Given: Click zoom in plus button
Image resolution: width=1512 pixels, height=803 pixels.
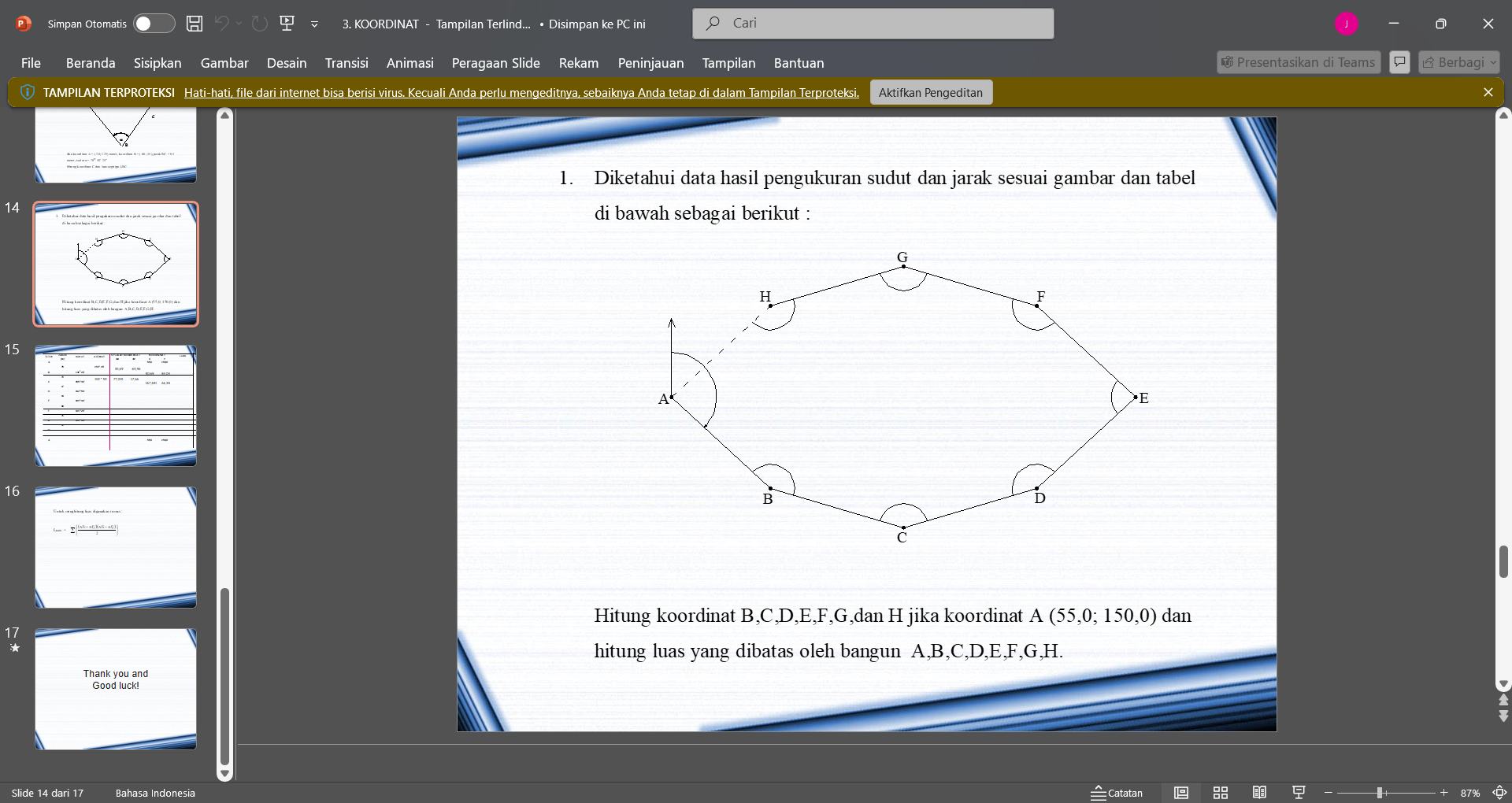Looking at the screenshot, I should coord(1443,793).
